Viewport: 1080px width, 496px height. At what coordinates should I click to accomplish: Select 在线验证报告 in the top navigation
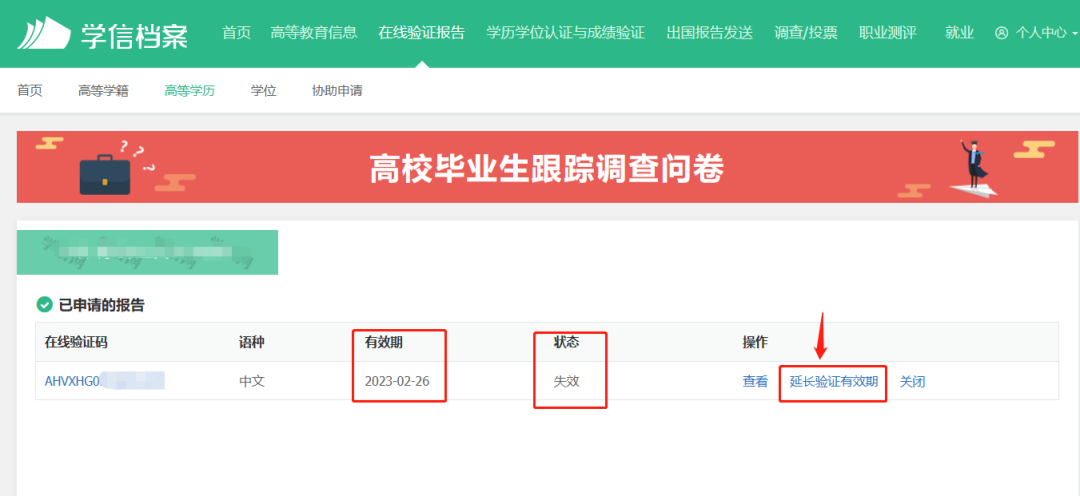coord(421,33)
